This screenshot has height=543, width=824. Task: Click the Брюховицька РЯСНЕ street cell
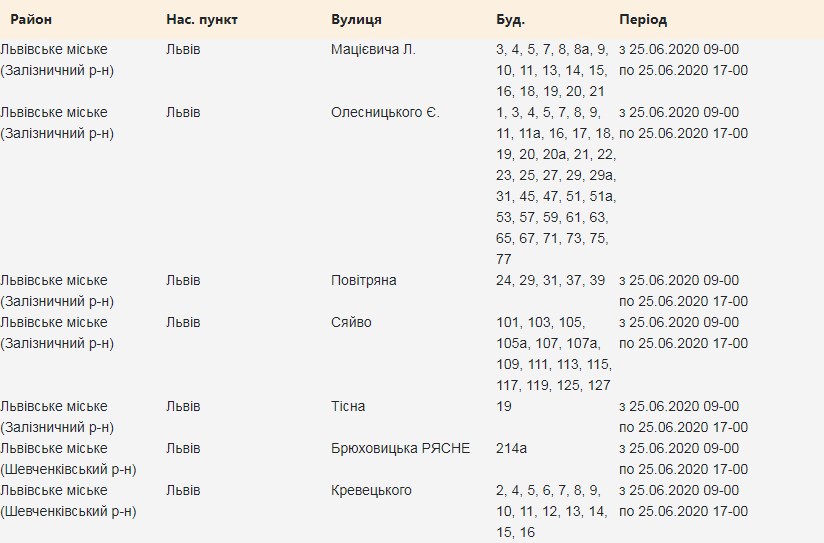point(400,448)
